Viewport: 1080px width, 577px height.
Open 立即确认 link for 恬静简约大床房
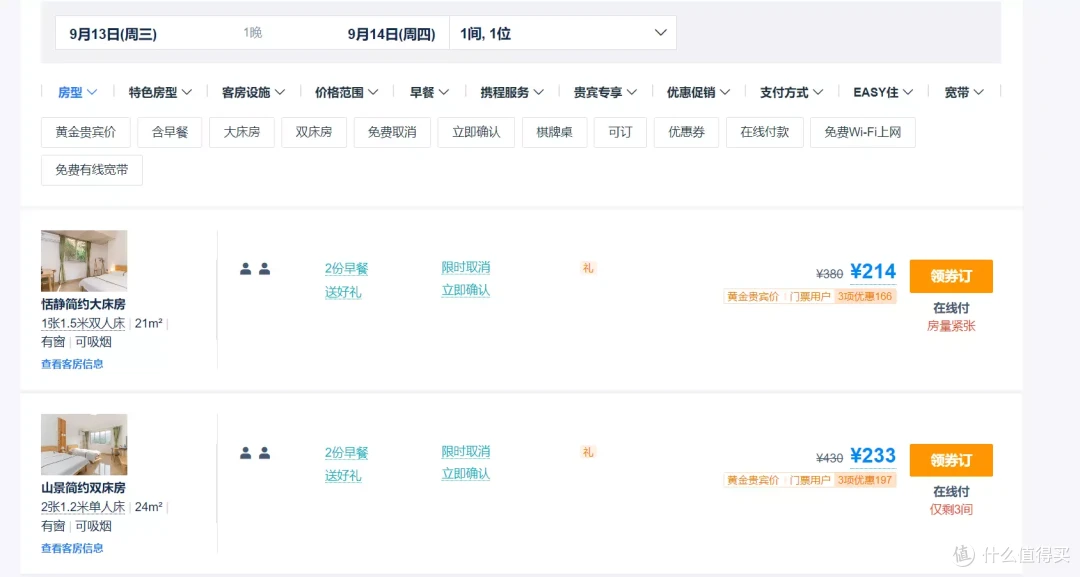click(466, 290)
